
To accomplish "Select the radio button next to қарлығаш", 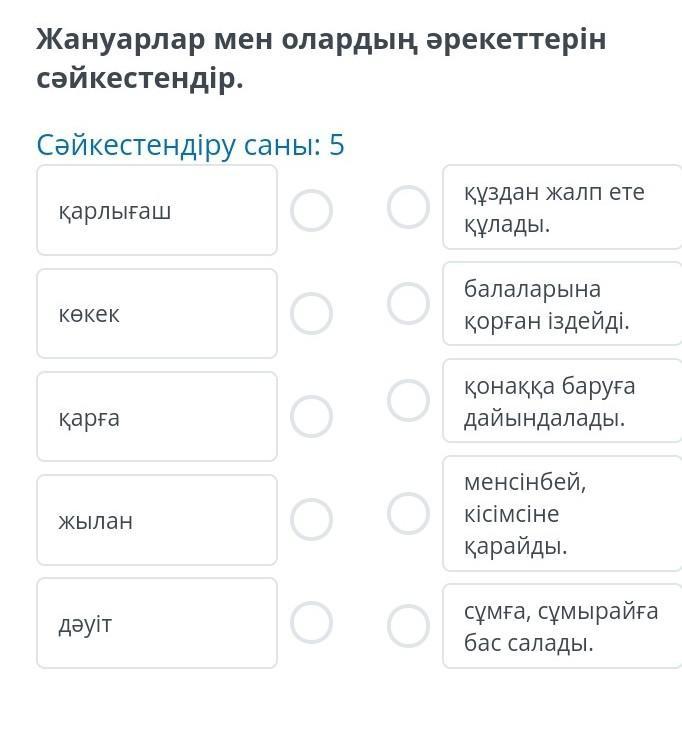I will (x=311, y=211).
